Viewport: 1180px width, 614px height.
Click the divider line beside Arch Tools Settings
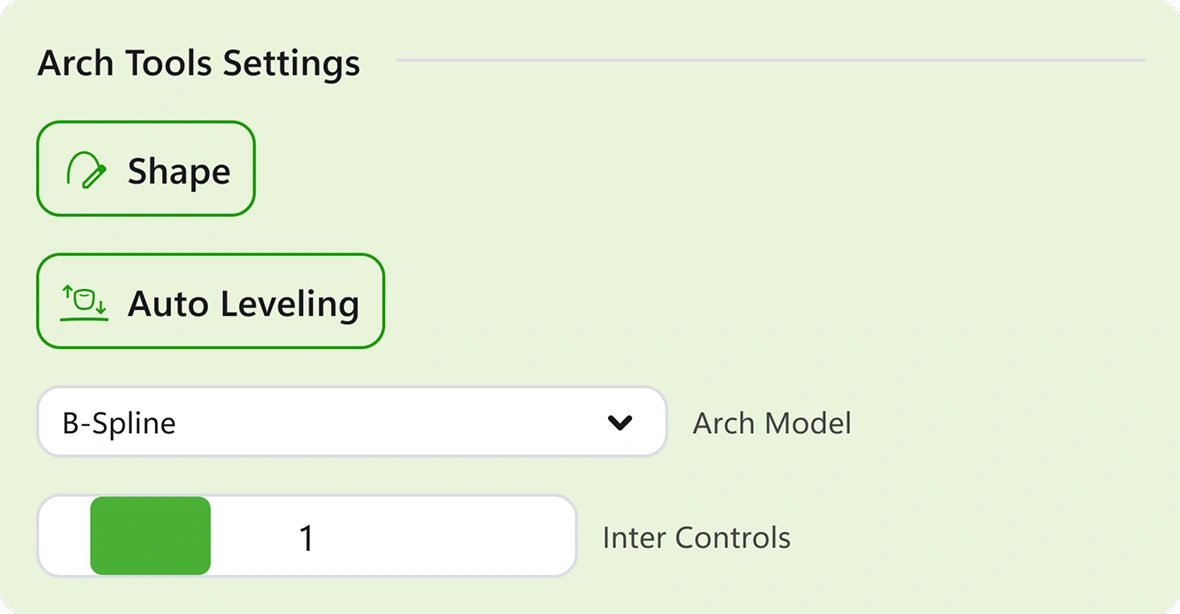click(771, 60)
